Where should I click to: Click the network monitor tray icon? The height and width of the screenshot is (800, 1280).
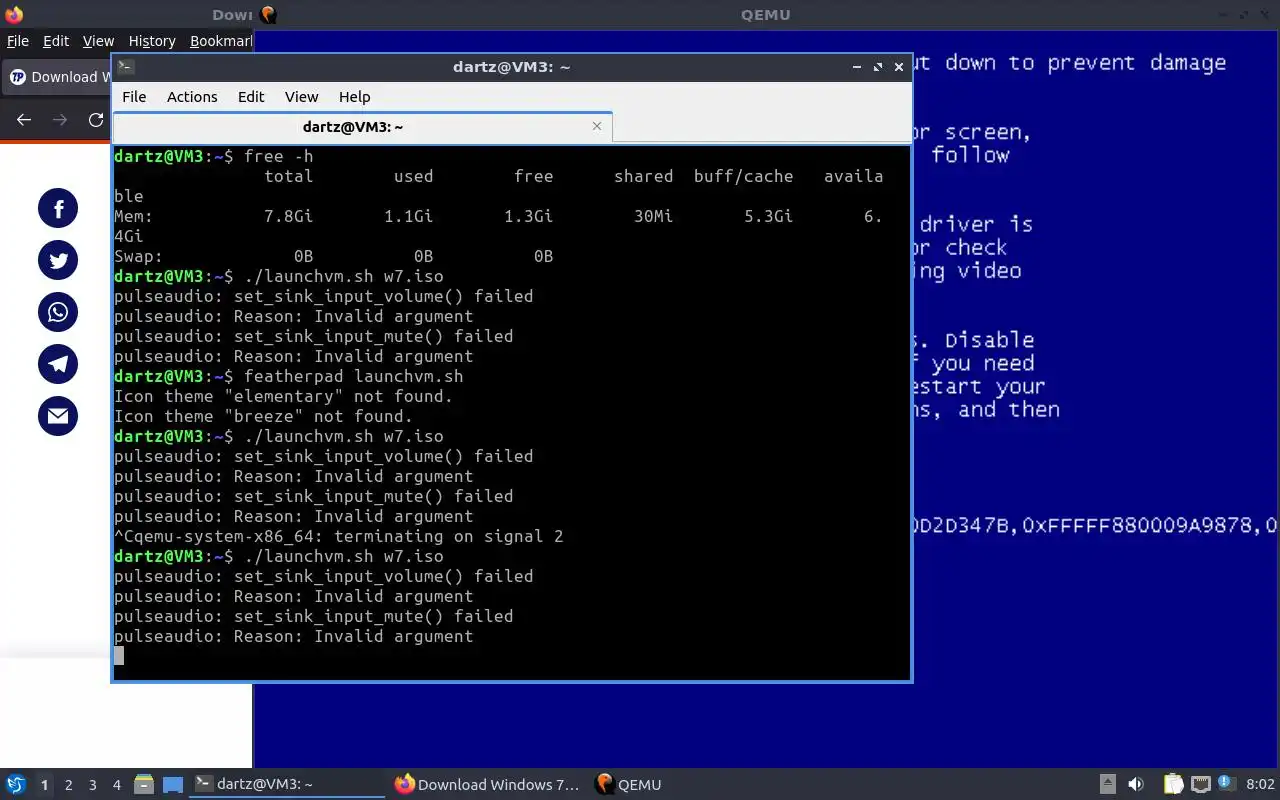(1201, 785)
